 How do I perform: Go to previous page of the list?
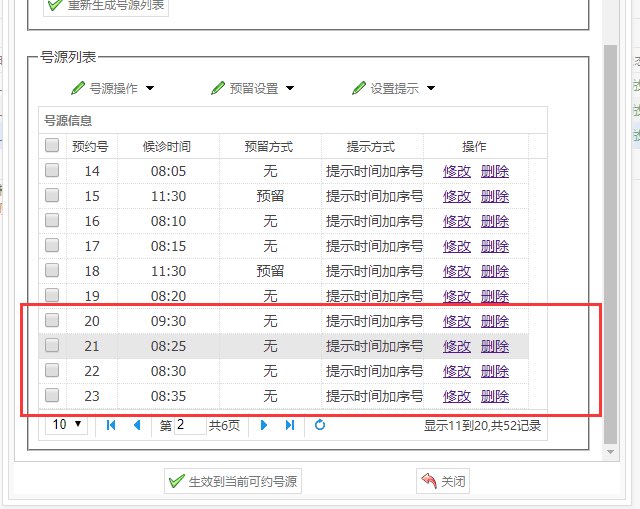(137, 425)
